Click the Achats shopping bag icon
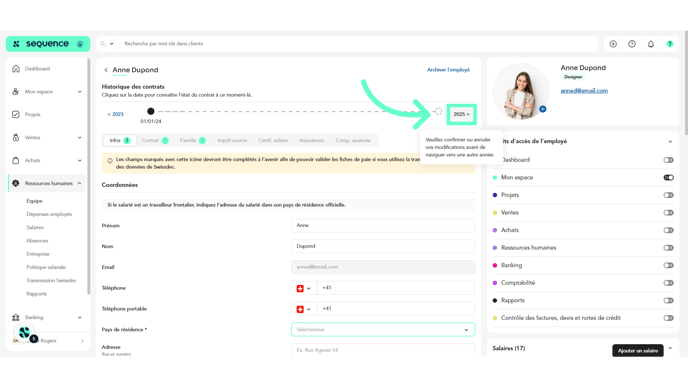 (16, 160)
